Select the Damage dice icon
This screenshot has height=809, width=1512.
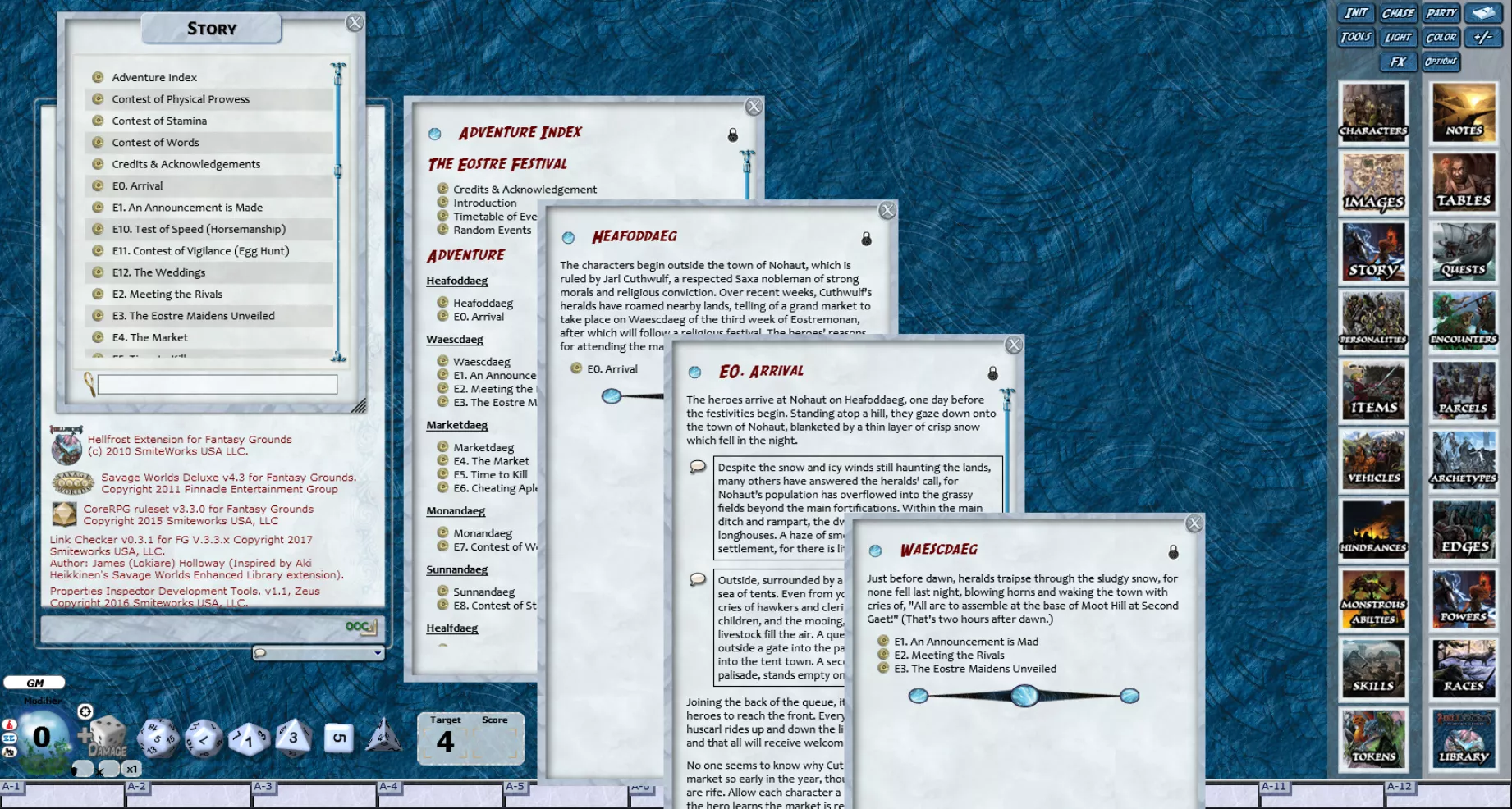(108, 736)
